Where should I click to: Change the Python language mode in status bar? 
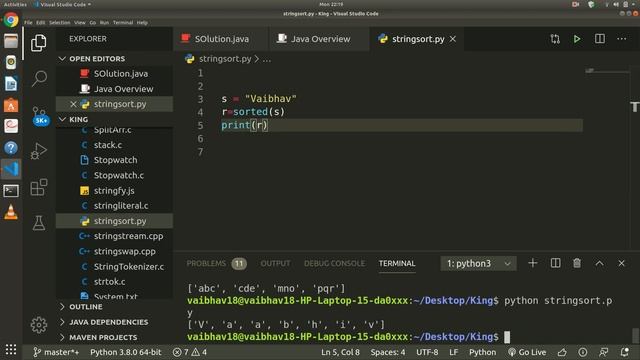[482, 352]
